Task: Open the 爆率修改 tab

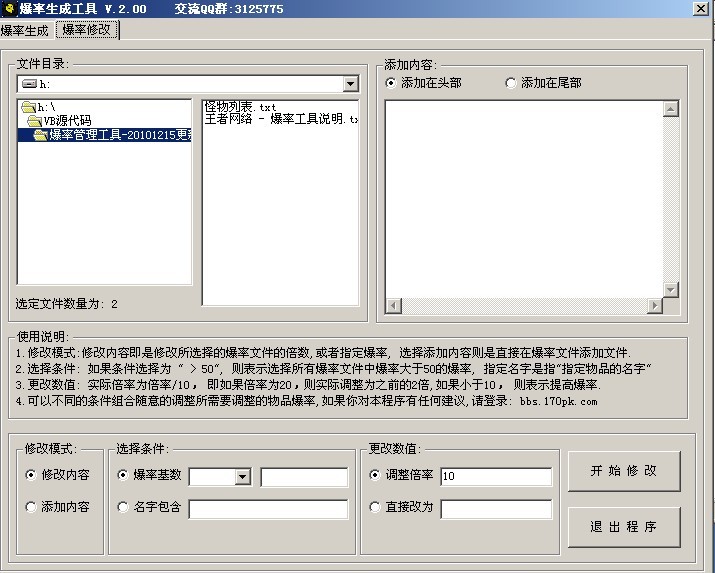Action: [x=87, y=31]
